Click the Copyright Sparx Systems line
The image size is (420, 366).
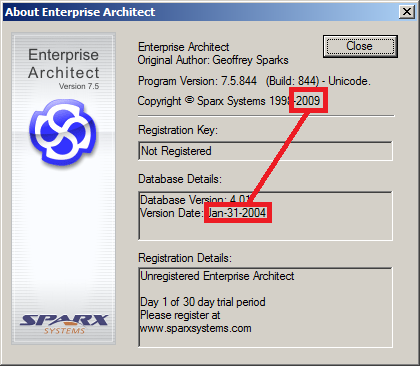(229, 101)
